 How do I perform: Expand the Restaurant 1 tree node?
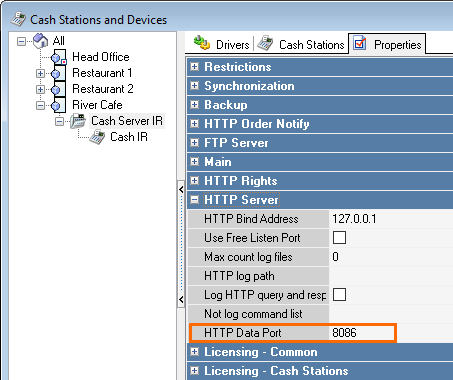40,73
